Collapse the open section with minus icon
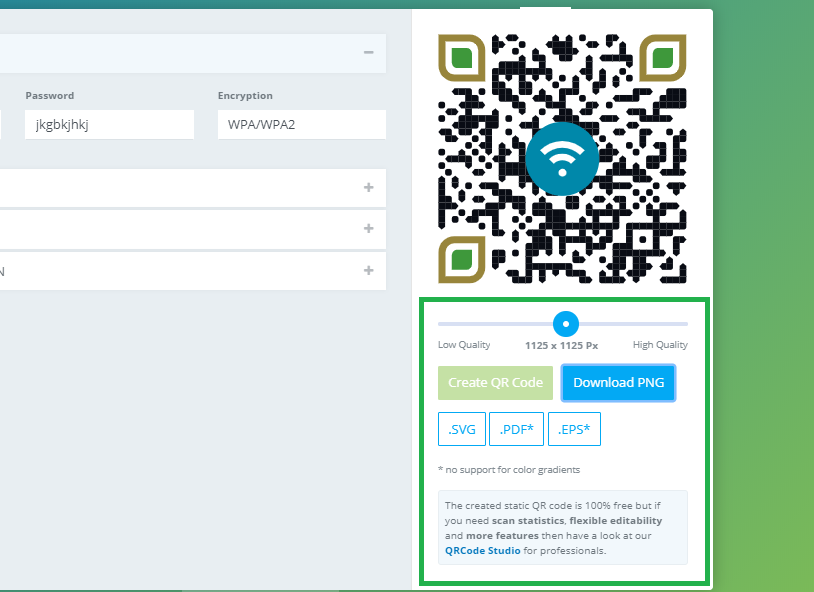Screen dimensions: 814x592 point(369,52)
